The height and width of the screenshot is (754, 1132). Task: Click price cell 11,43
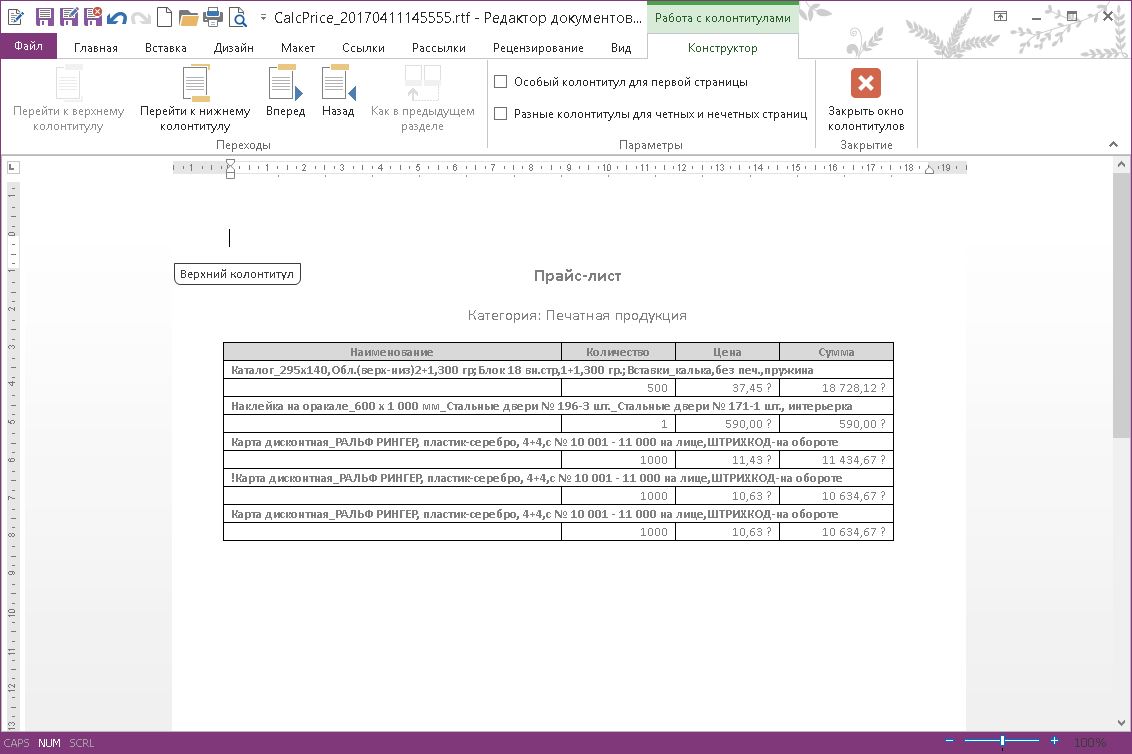[727, 460]
